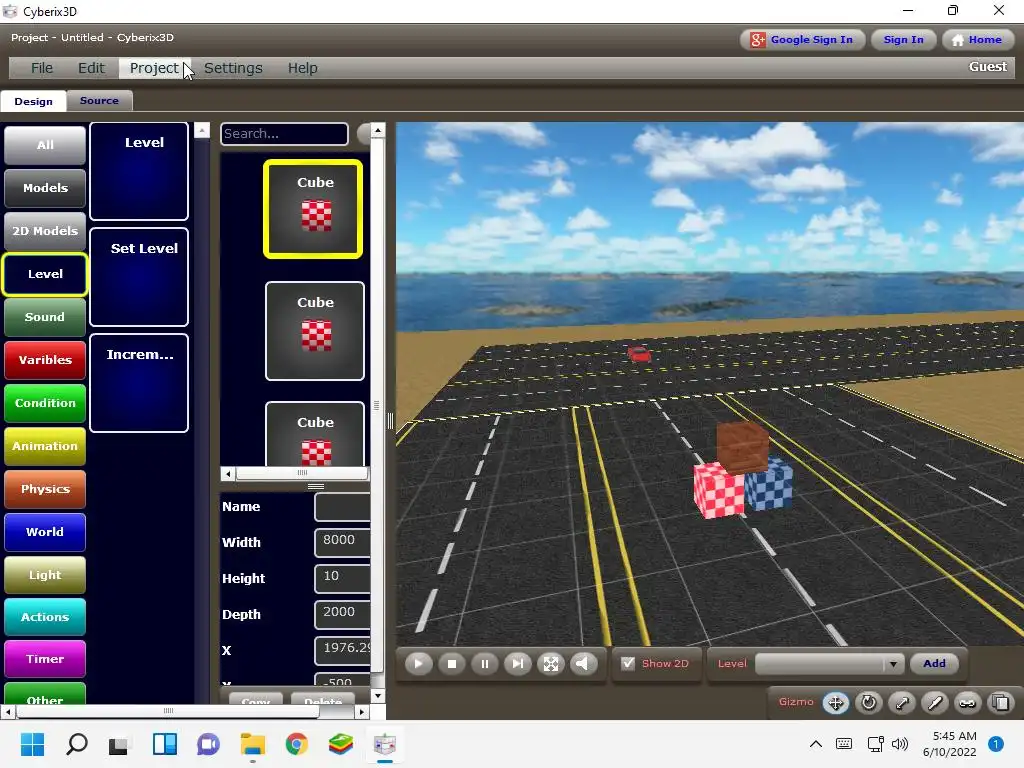Viewport: 1024px width, 768px height.
Task: Click the Add level button
Action: click(x=934, y=664)
